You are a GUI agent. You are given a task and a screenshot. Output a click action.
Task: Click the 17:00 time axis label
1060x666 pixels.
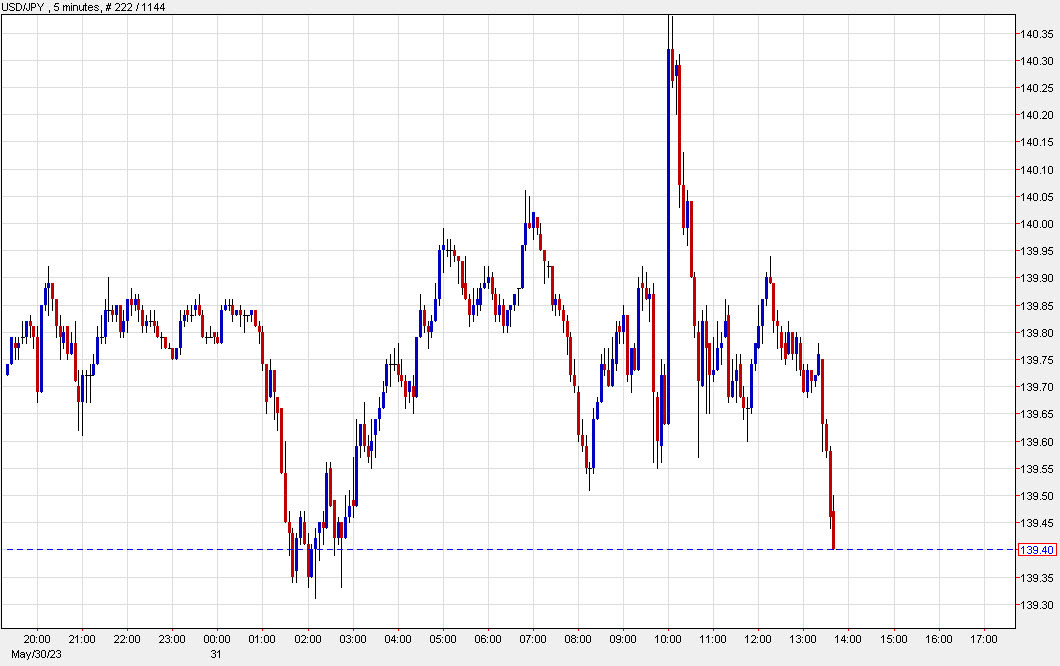(x=983, y=640)
